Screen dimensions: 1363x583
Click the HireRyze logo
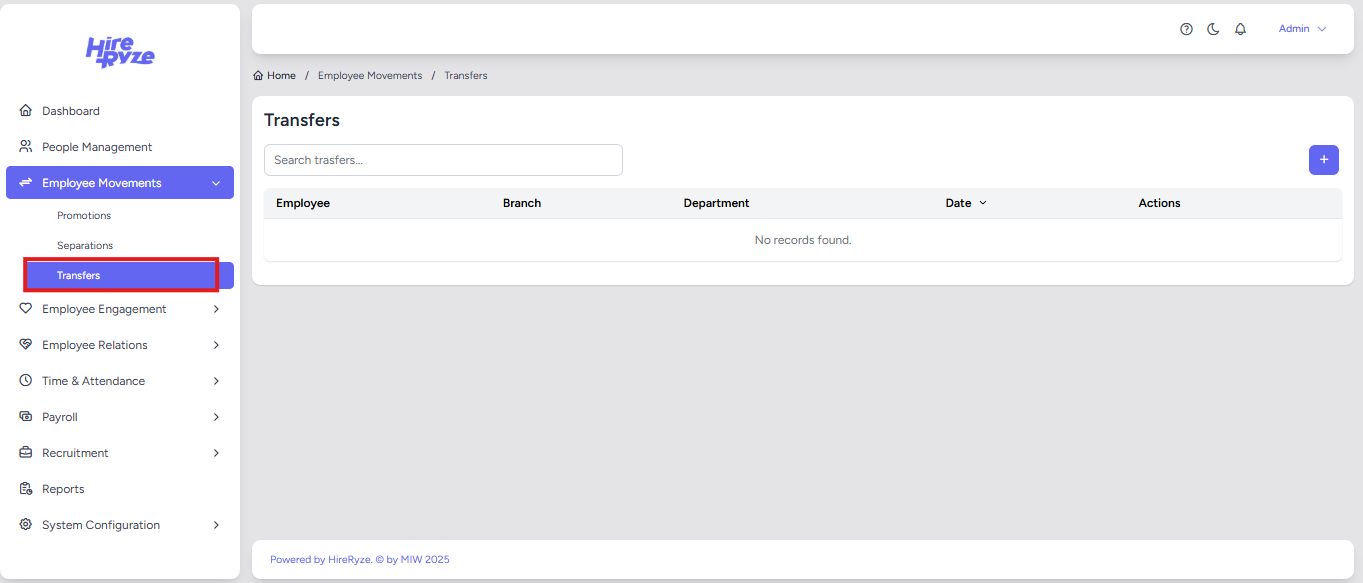120,51
